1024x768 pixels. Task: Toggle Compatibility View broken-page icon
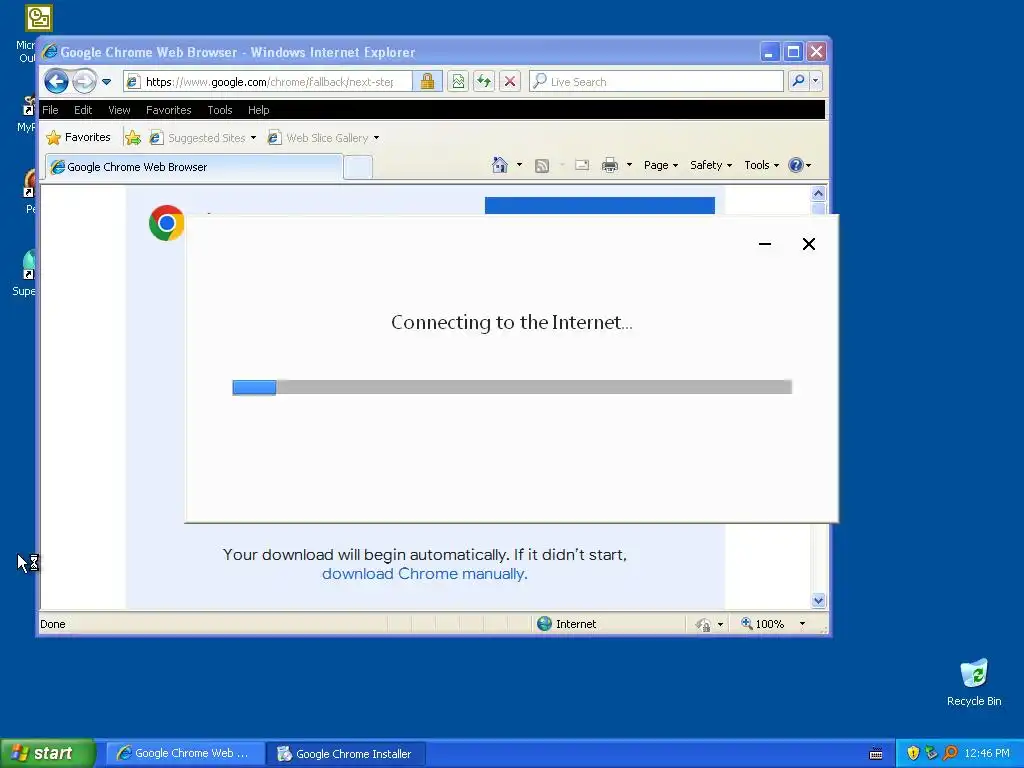[x=458, y=82]
